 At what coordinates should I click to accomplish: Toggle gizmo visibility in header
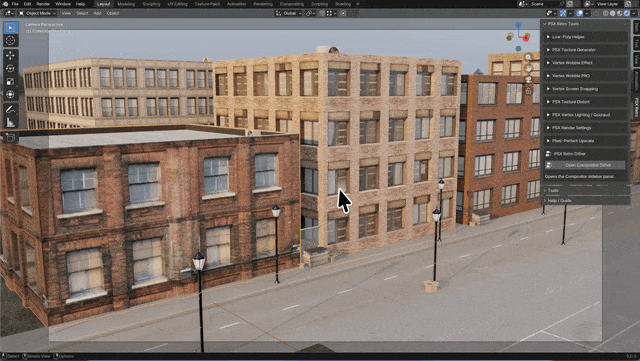coord(563,13)
